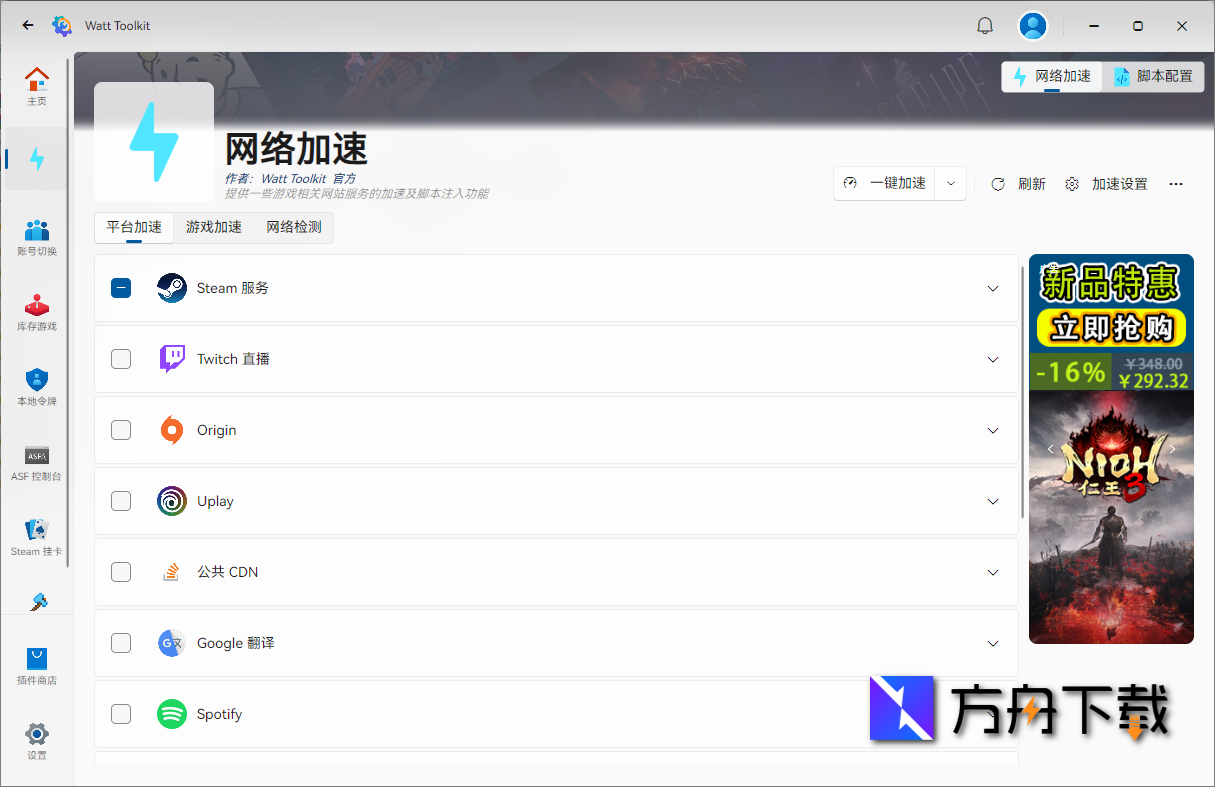Image resolution: width=1215 pixels, height=787 pixels.
Task: Uncheck the Steam 服务 acceleration checkbox
Action: (x=120, y=288)
